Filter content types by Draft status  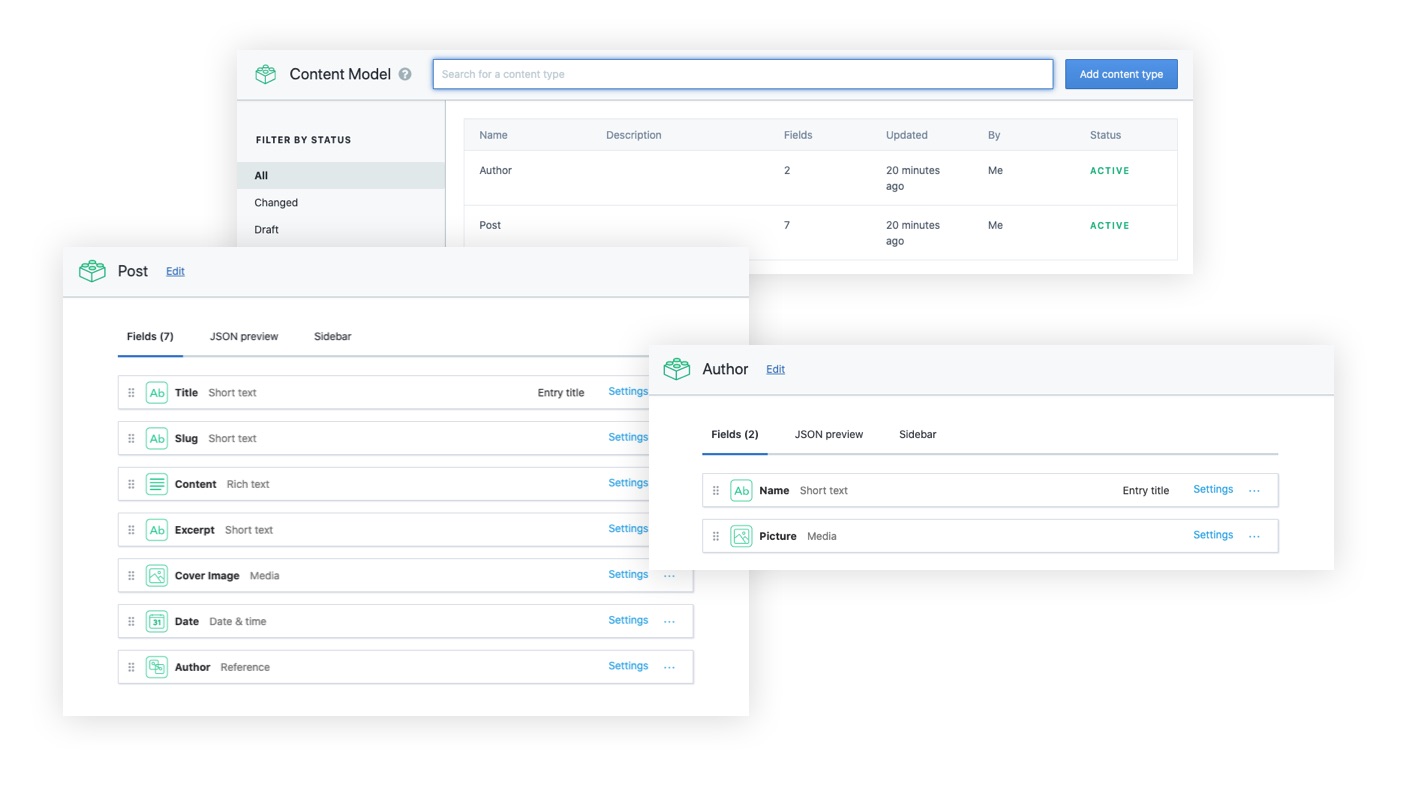click(x=266, y=230)
